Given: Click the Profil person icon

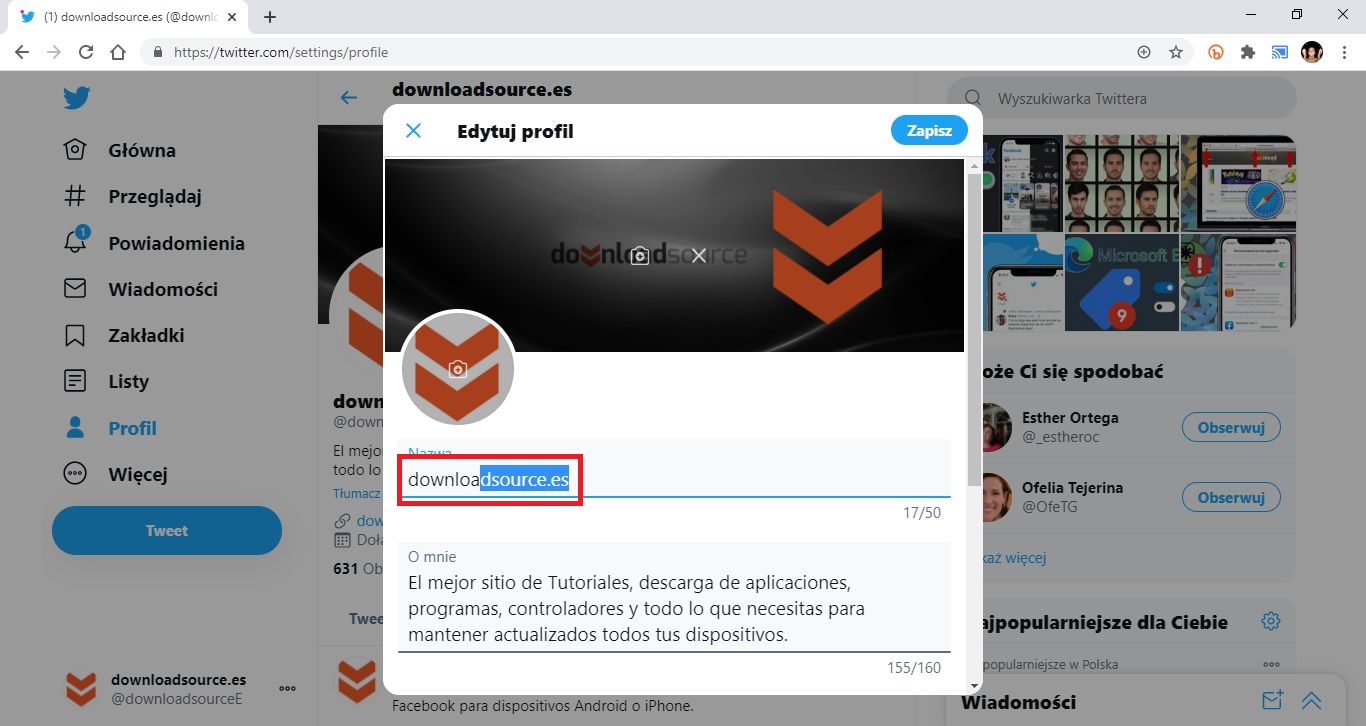Looking at the screenshot, I should pos(75,428).
